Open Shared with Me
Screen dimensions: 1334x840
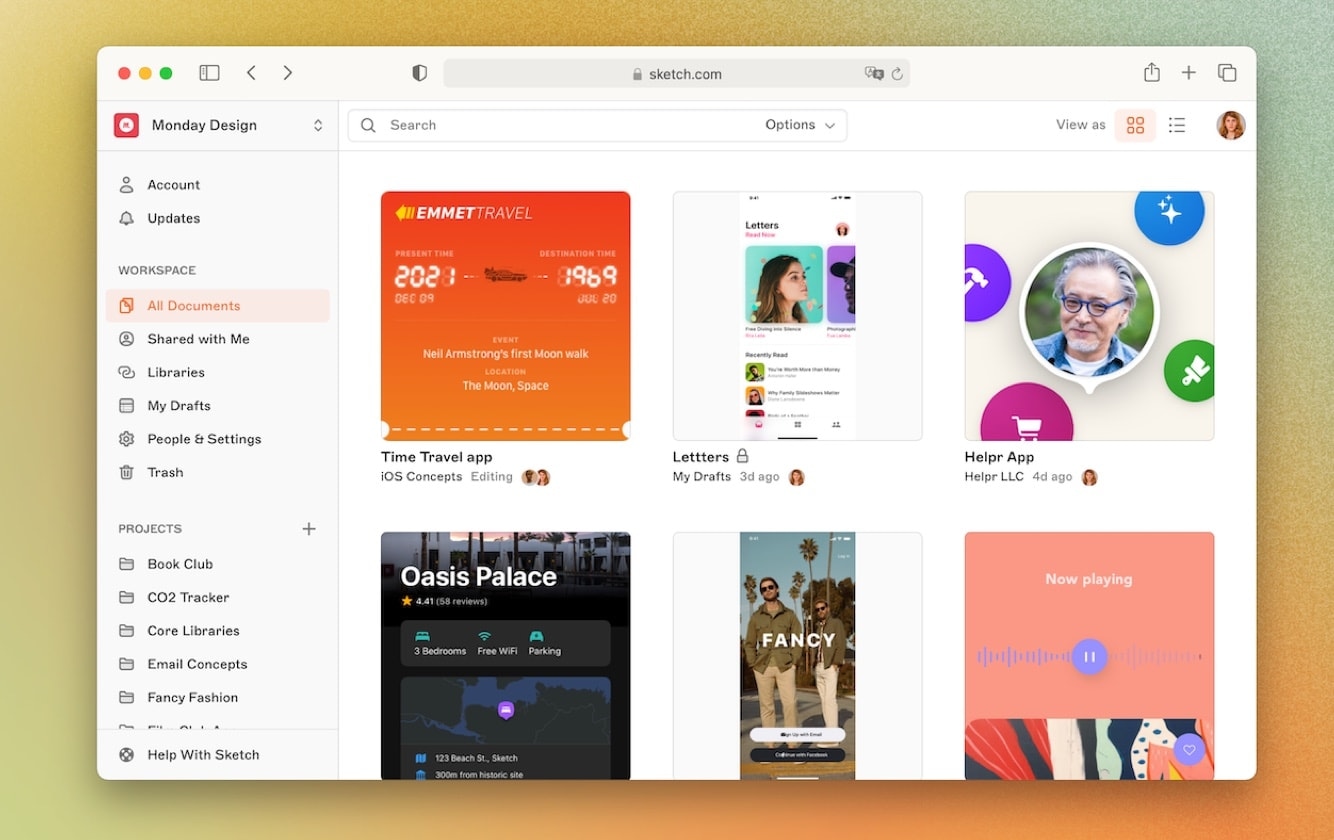pyautogui.click(x=217, y=339)
